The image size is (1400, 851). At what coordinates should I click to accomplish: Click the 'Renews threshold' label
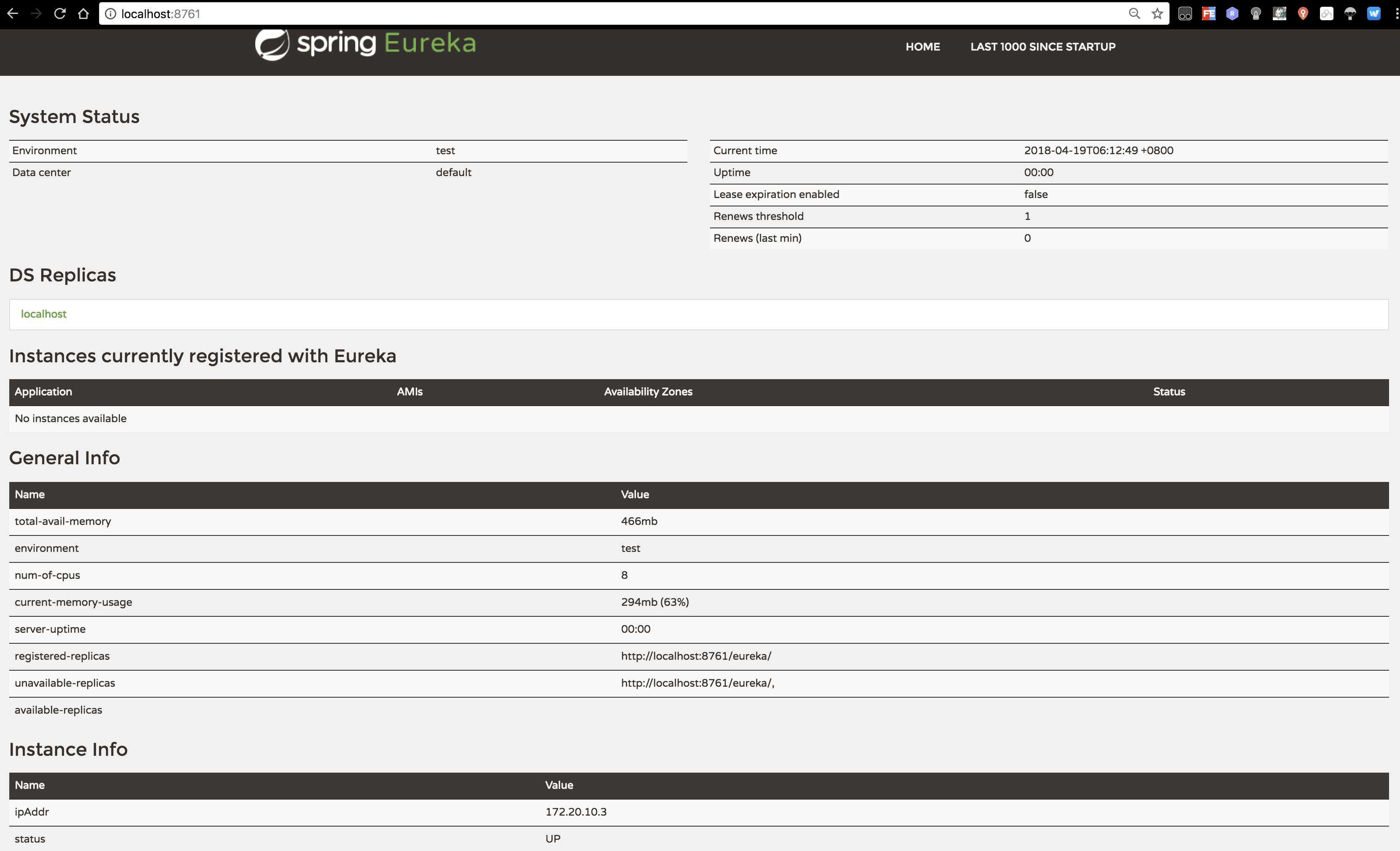tap(759, 216)
